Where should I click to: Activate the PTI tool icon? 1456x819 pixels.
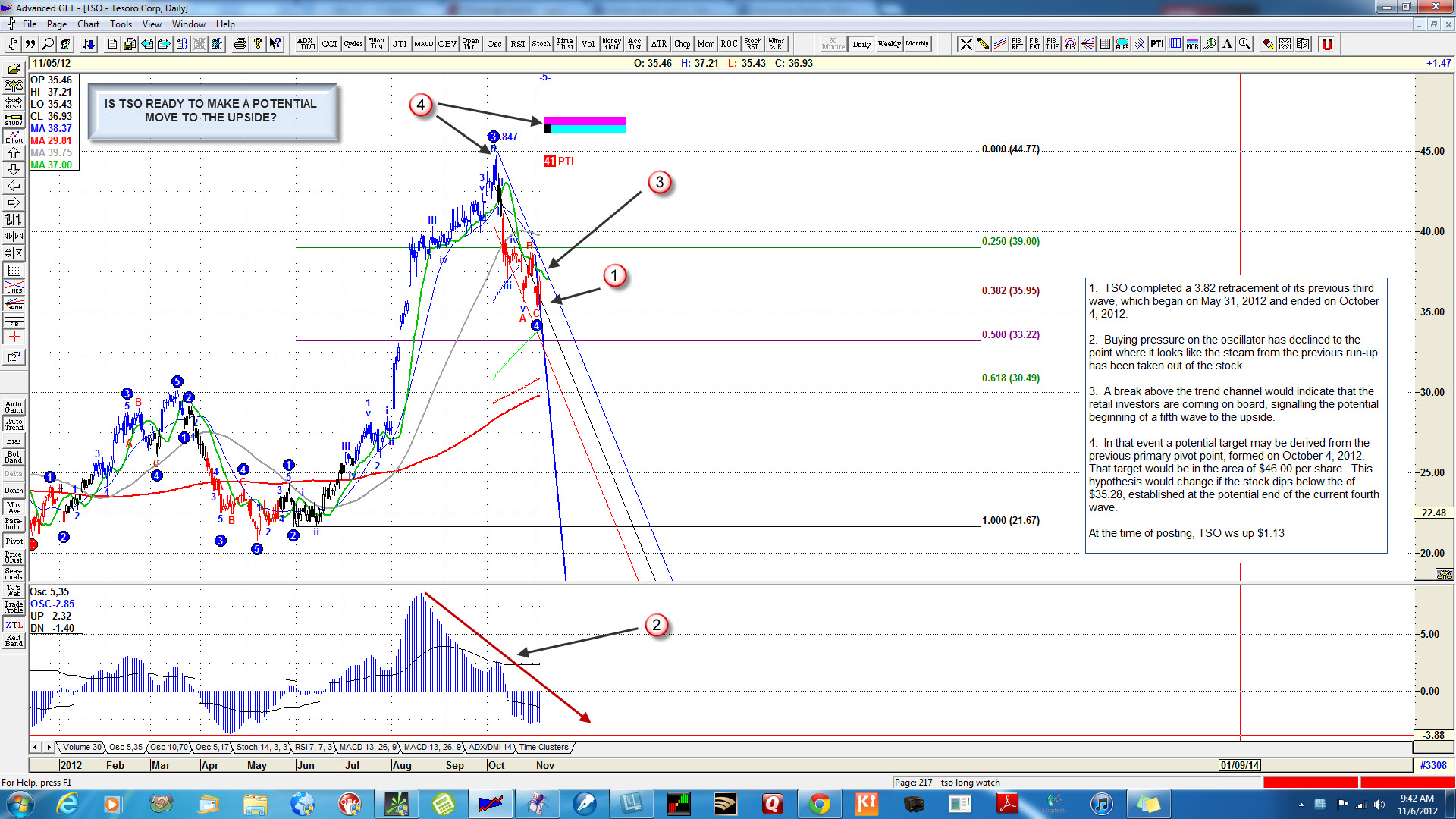[x=1156, y=44]
